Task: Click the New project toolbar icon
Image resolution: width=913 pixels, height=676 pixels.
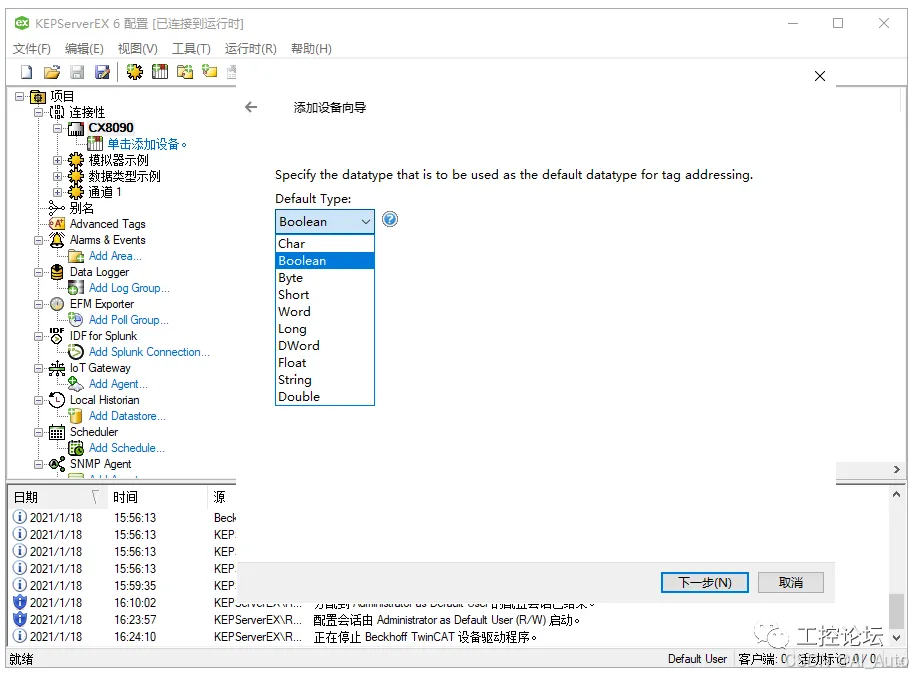Action: click(x=26, y=72)
